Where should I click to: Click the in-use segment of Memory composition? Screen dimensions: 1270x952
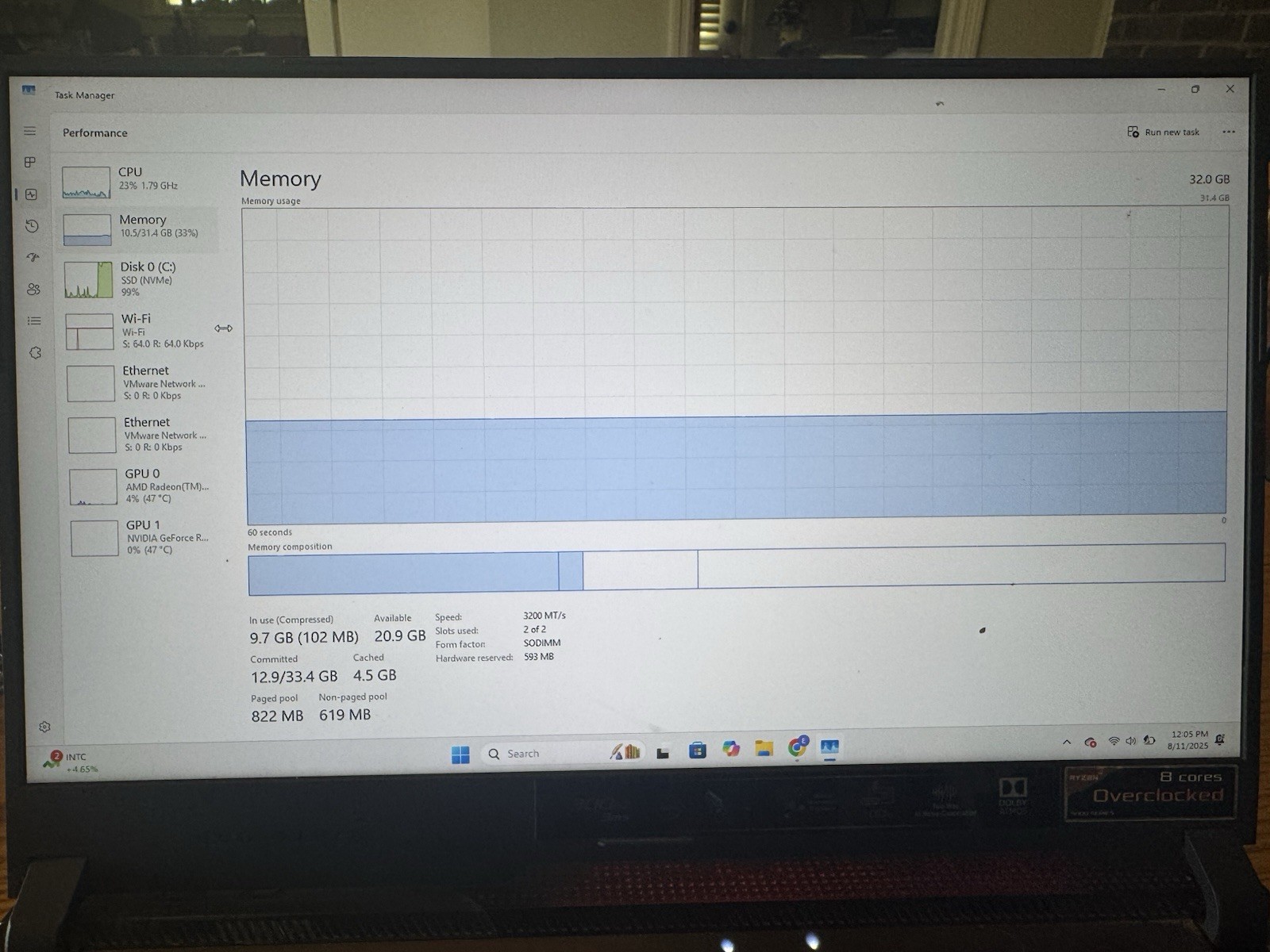click(403, 574)
